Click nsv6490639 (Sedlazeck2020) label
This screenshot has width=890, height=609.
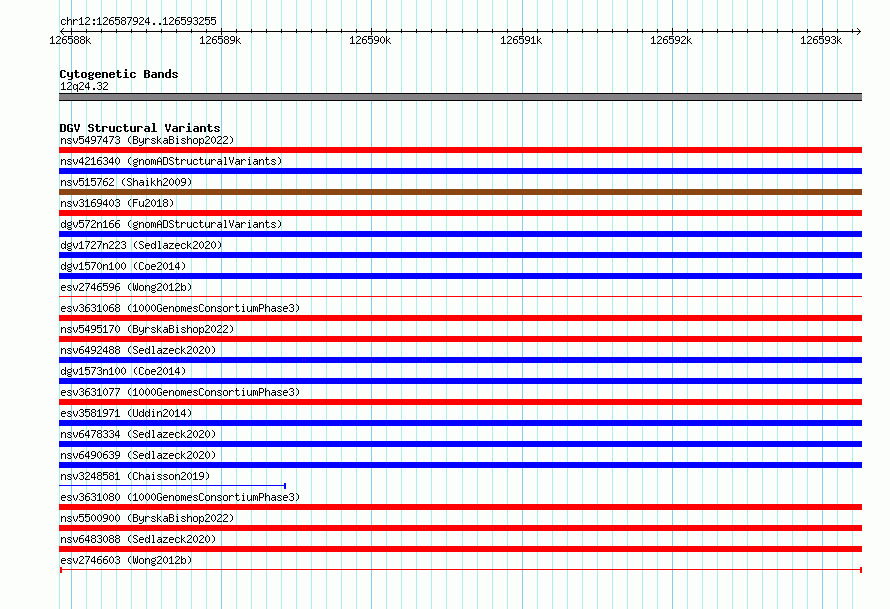click(138, 455)
